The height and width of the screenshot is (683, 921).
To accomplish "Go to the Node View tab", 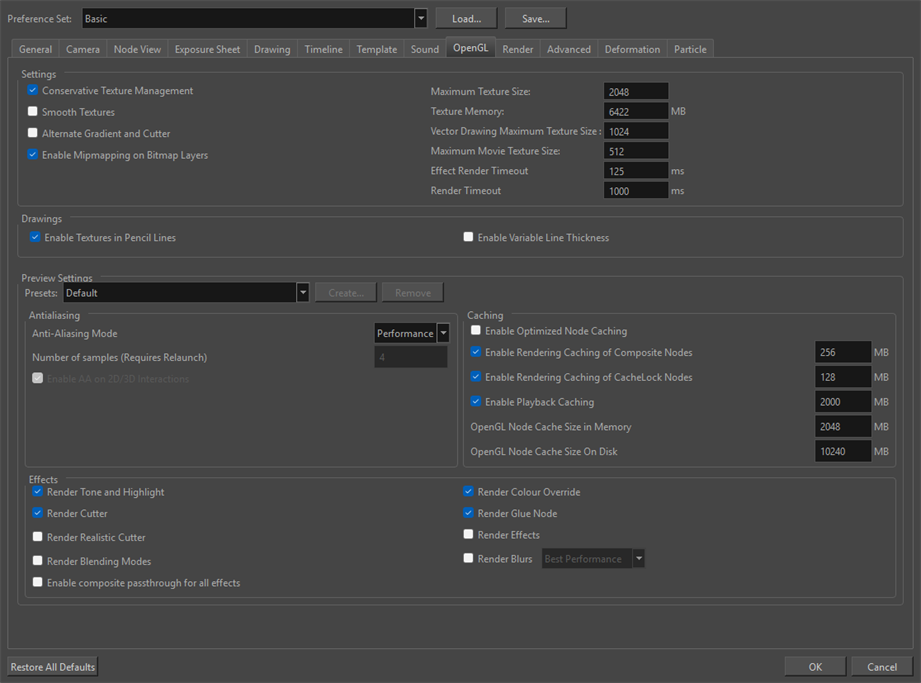I will [137, 49].
